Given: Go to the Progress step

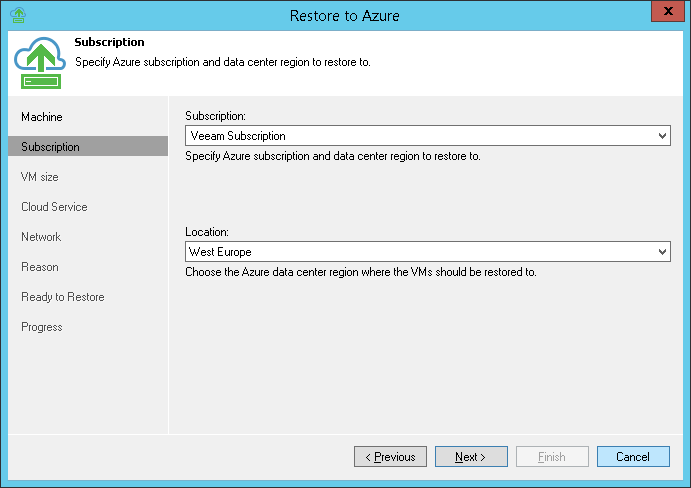Looking at the screenshot, I should pos(42,327).
